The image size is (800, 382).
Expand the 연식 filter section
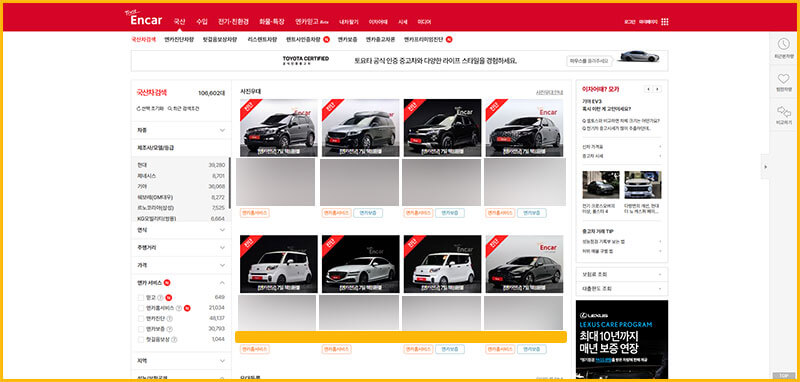[x=181, y=230]
